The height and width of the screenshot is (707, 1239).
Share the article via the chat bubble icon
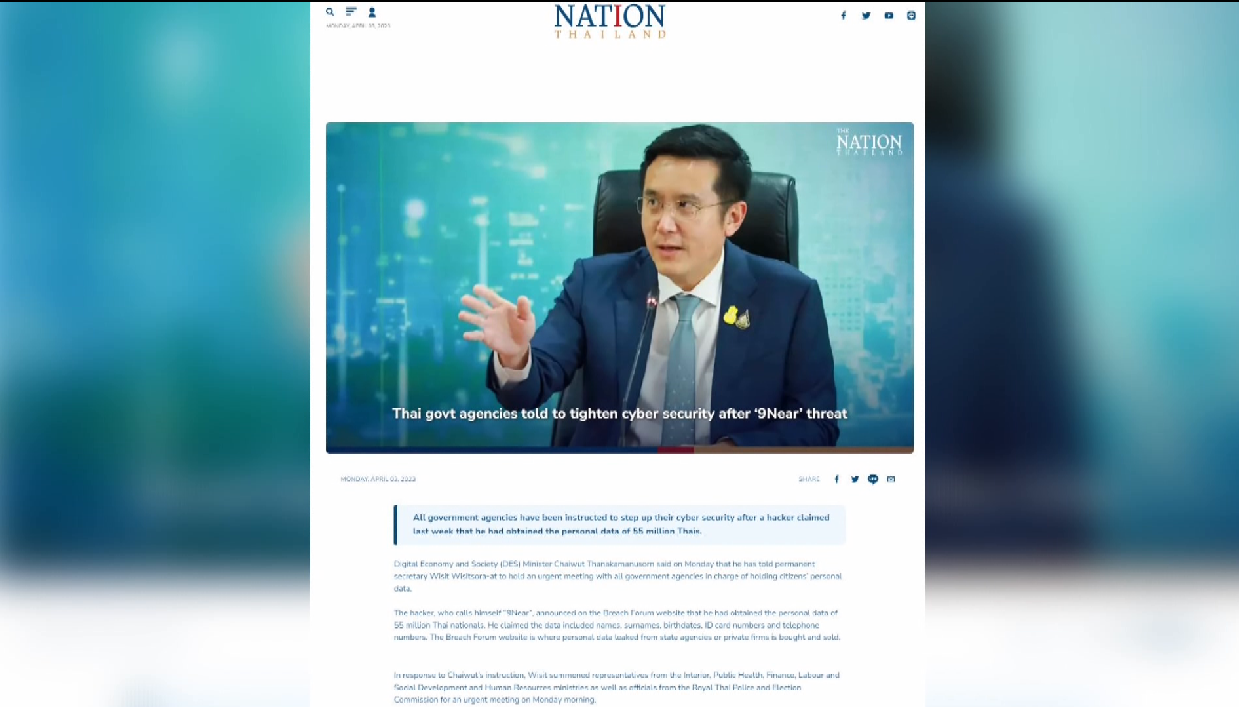873,479
